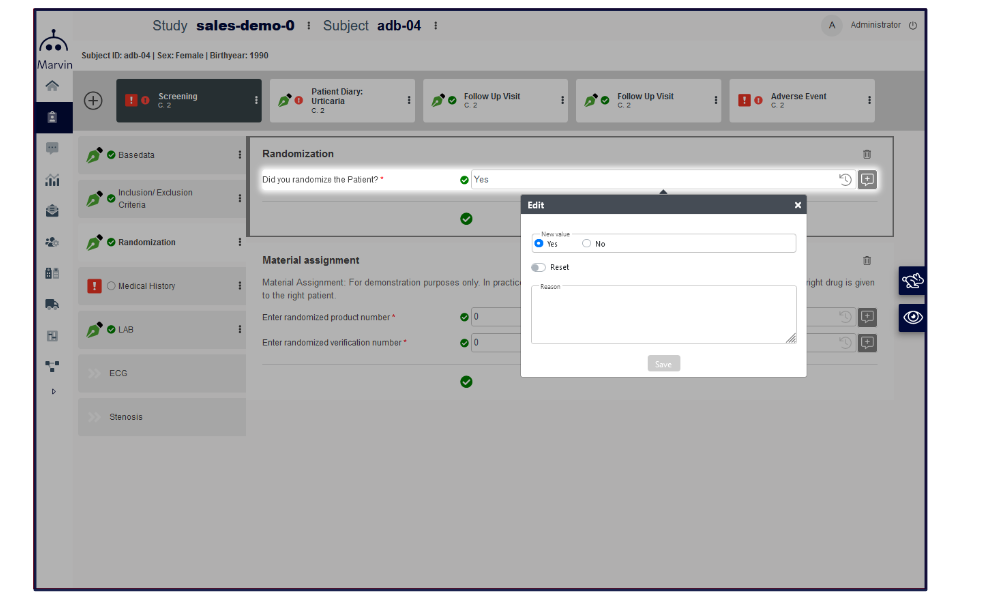This screenshot has width=1000, height=600.
Task: Open Study sales-demo-0 options menu
Action: [x=308, y=26]
